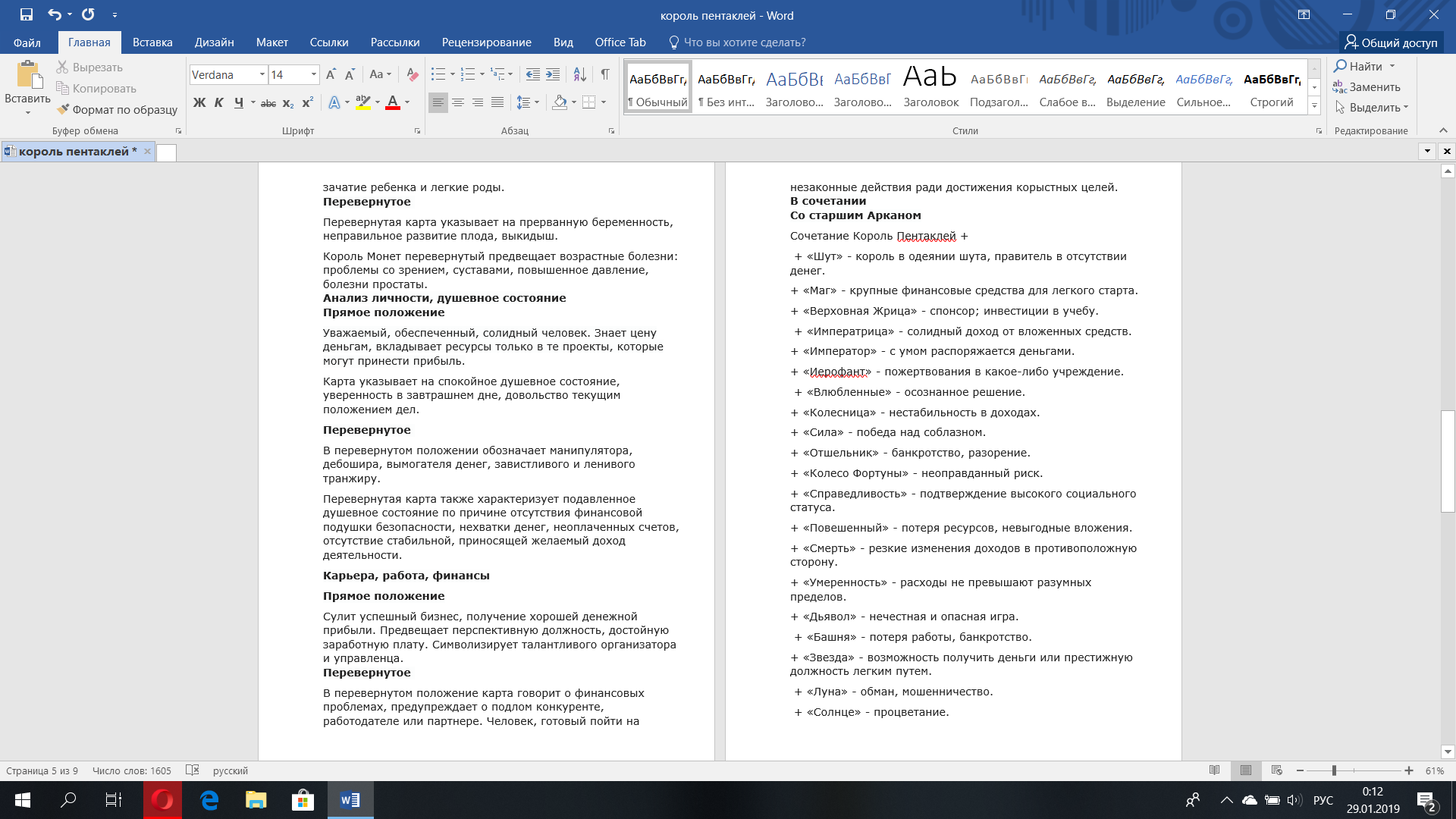This screenshot has width=1456, height=819.
Task: Justify the paragraph text
Action: 497,102
